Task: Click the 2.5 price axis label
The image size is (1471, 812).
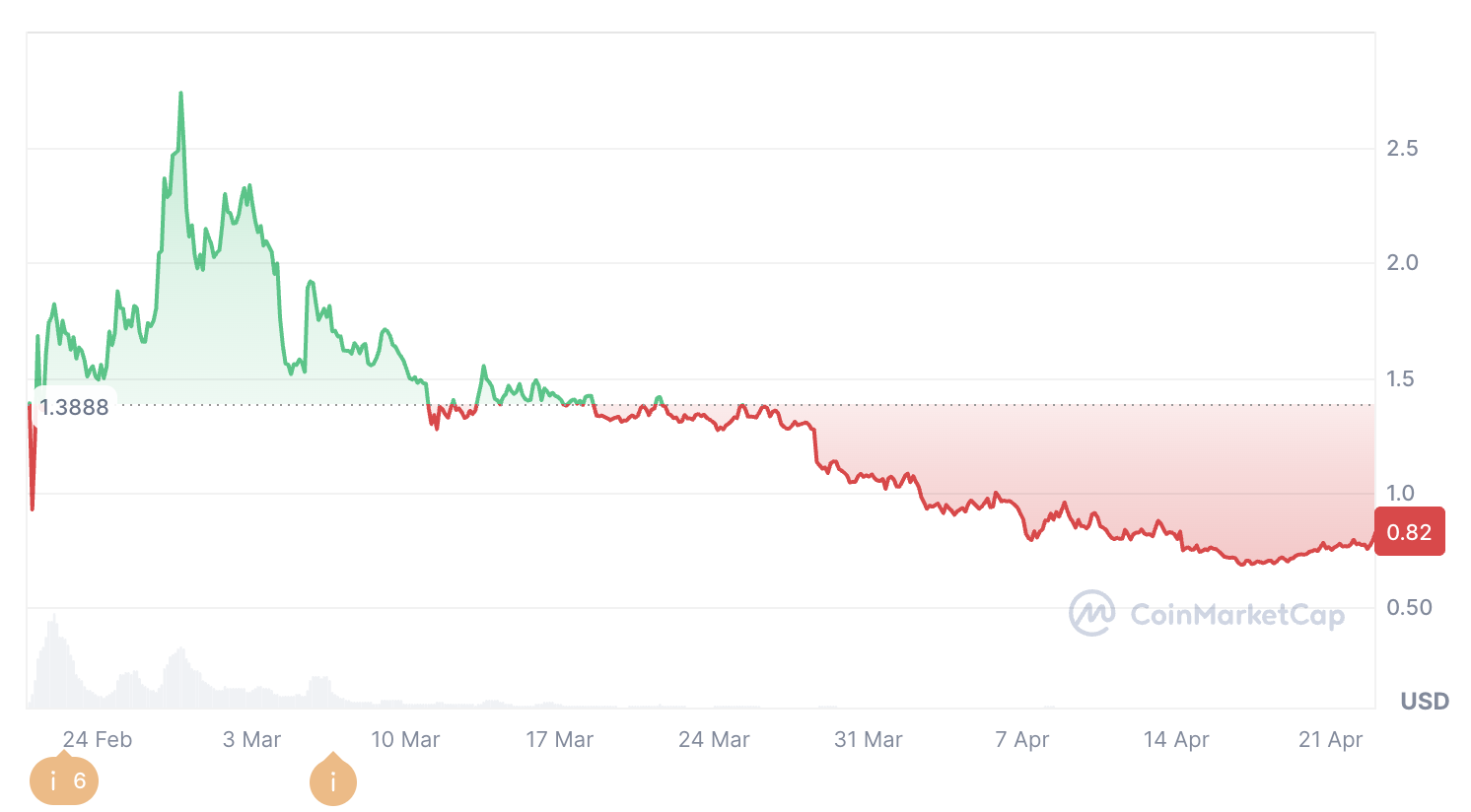Action: click(1402, 149)
